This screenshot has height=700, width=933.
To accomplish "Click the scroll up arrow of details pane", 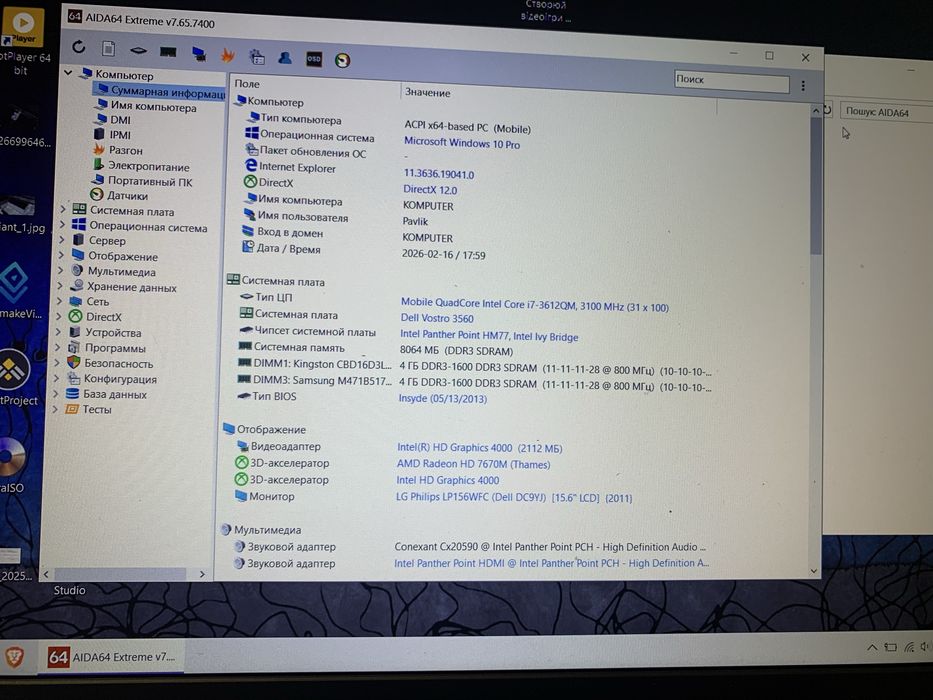I will (x=815, y=111).
